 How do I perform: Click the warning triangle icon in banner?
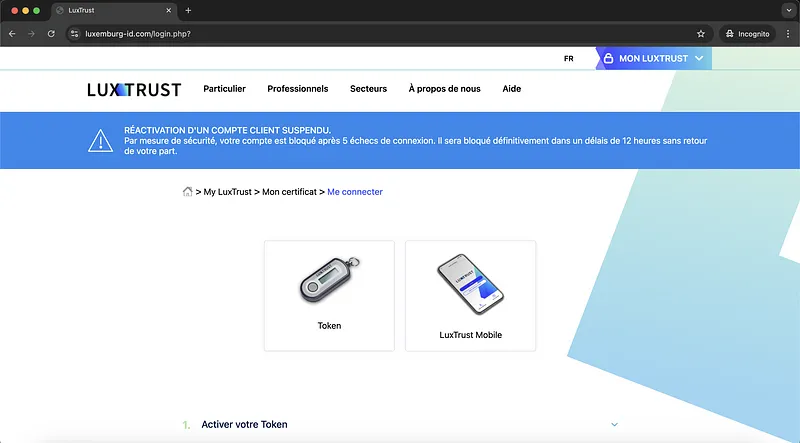[x=101, y=140]
